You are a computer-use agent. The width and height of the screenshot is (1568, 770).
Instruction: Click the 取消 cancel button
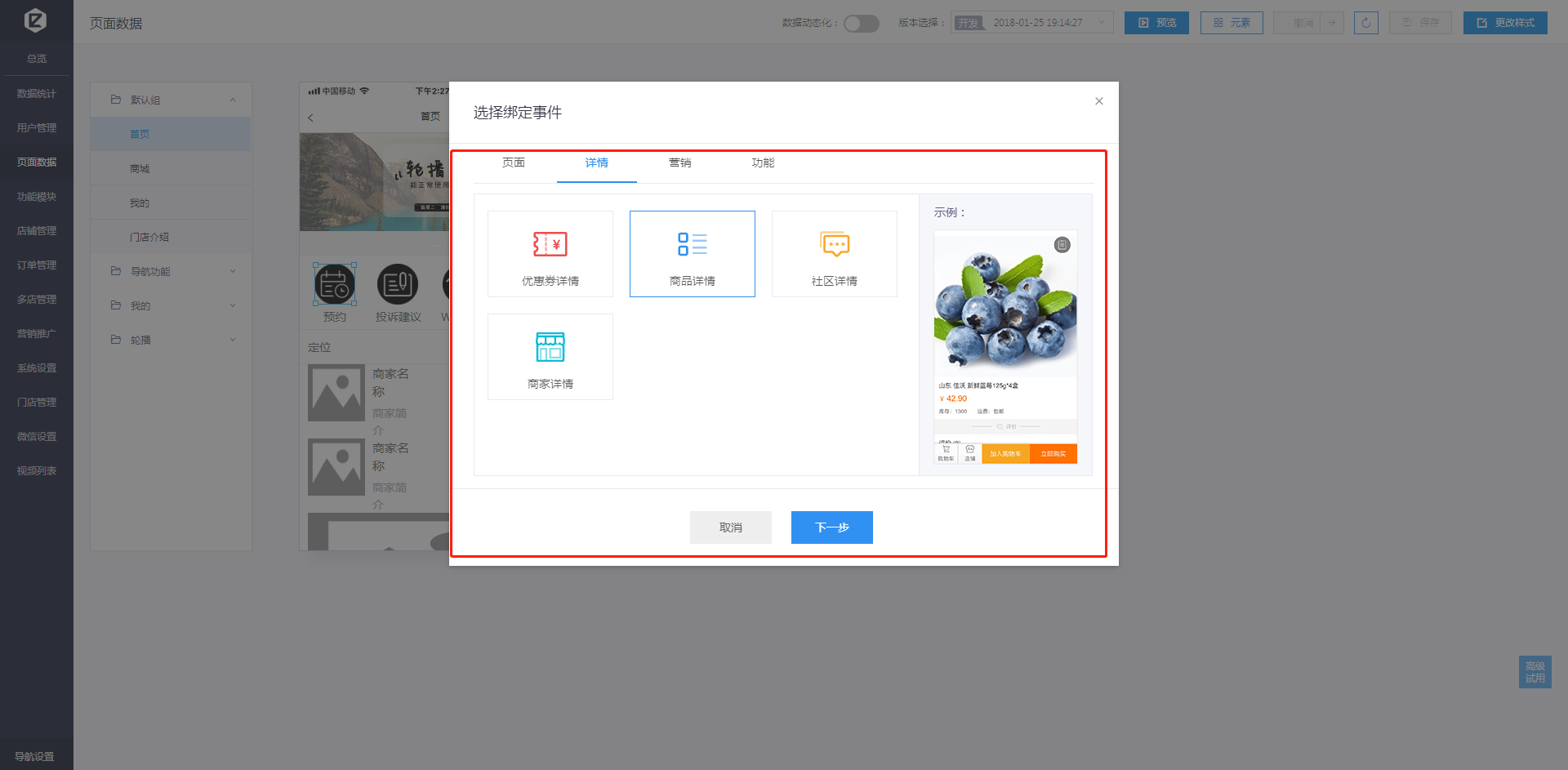coord(730,527)
